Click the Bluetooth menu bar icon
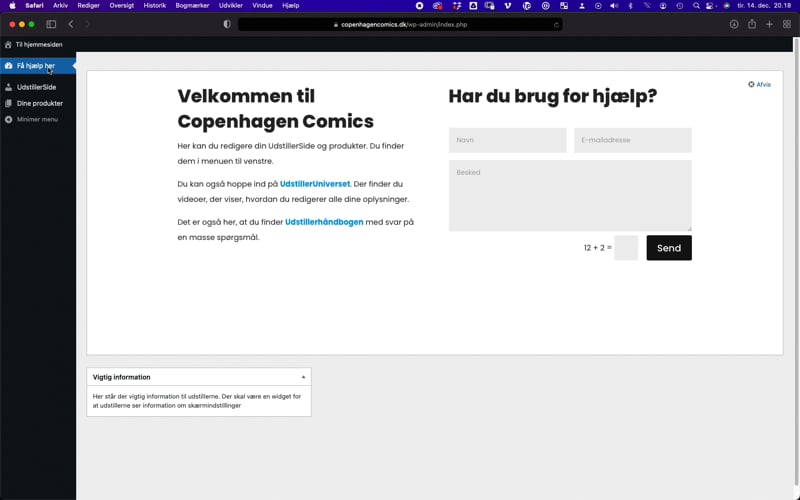Viewport: 800px width, 500px height. (x=631, y=6)
